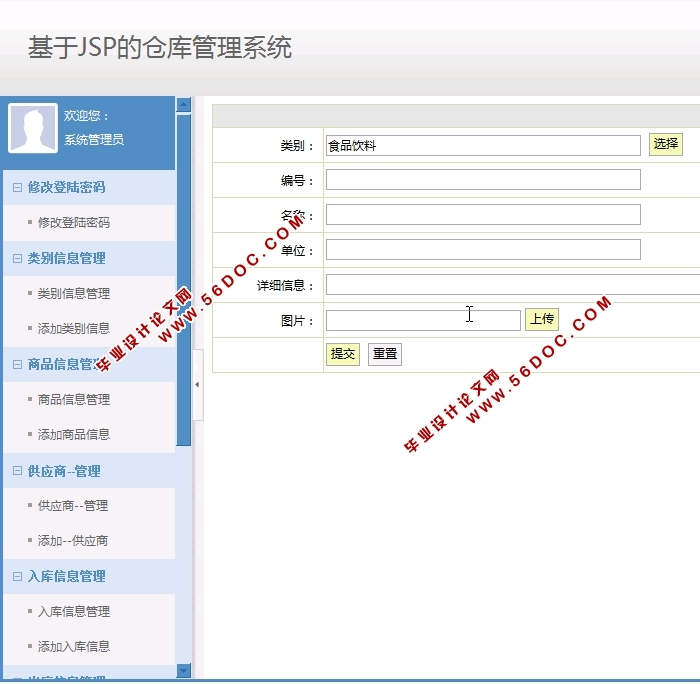Open 添加类别信息 menu item

(x=73, y=328)
